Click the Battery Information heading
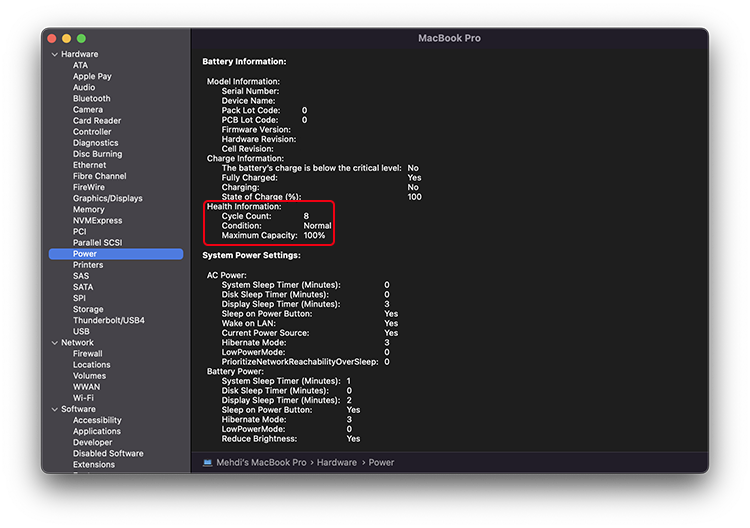The image size is (750, 528). tap(244, 62)
